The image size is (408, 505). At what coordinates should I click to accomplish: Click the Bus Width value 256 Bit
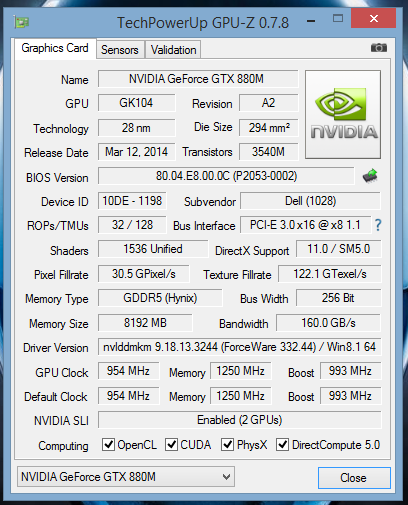pos(339,298)
